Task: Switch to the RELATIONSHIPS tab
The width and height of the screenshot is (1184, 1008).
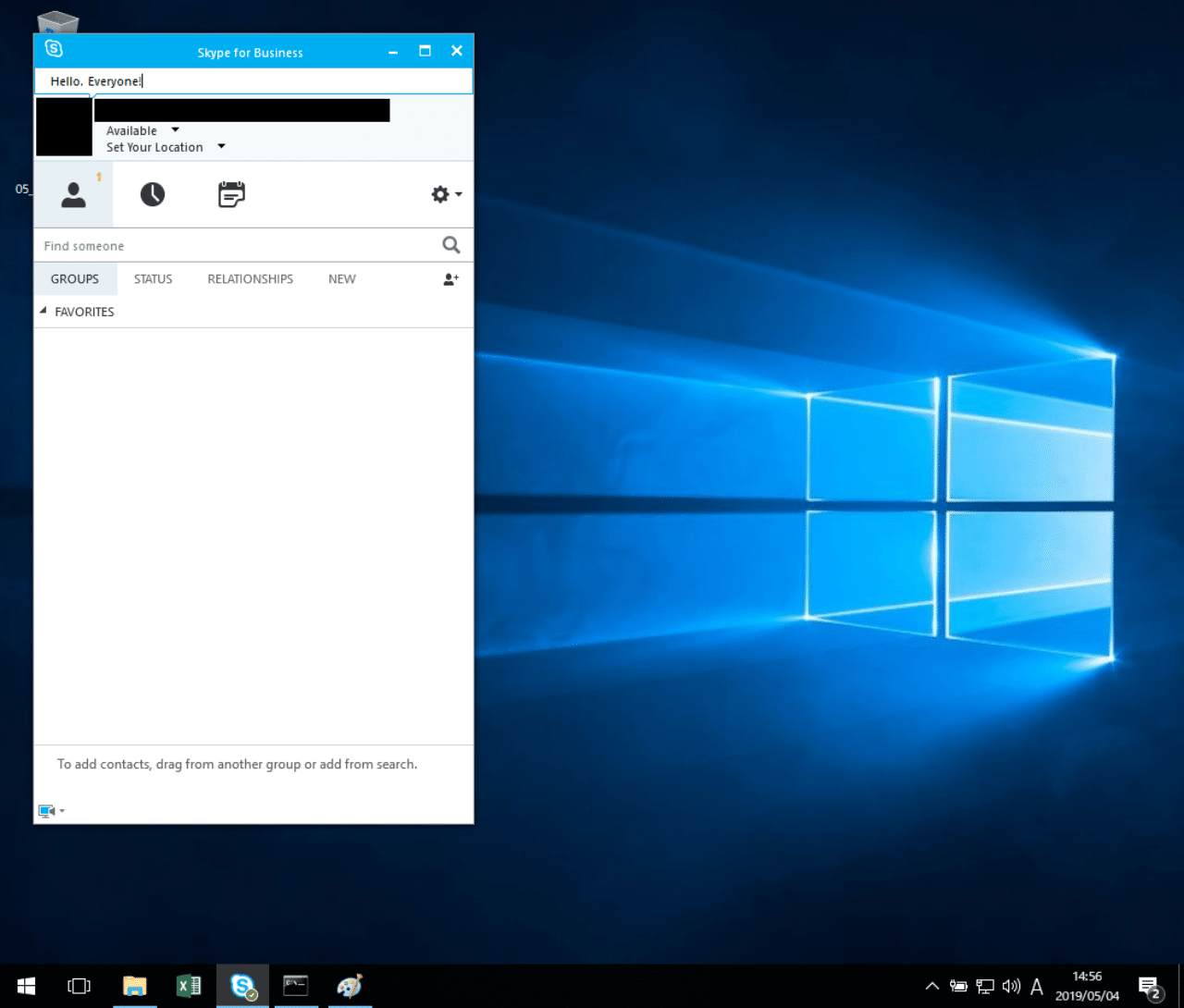Action: tap(250, 279)
